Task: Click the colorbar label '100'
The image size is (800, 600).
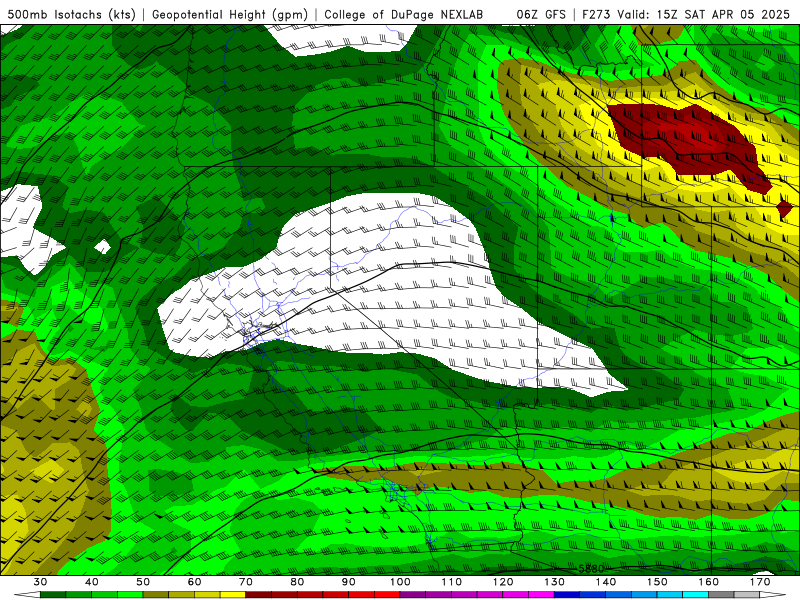Action: pos(400,582)
